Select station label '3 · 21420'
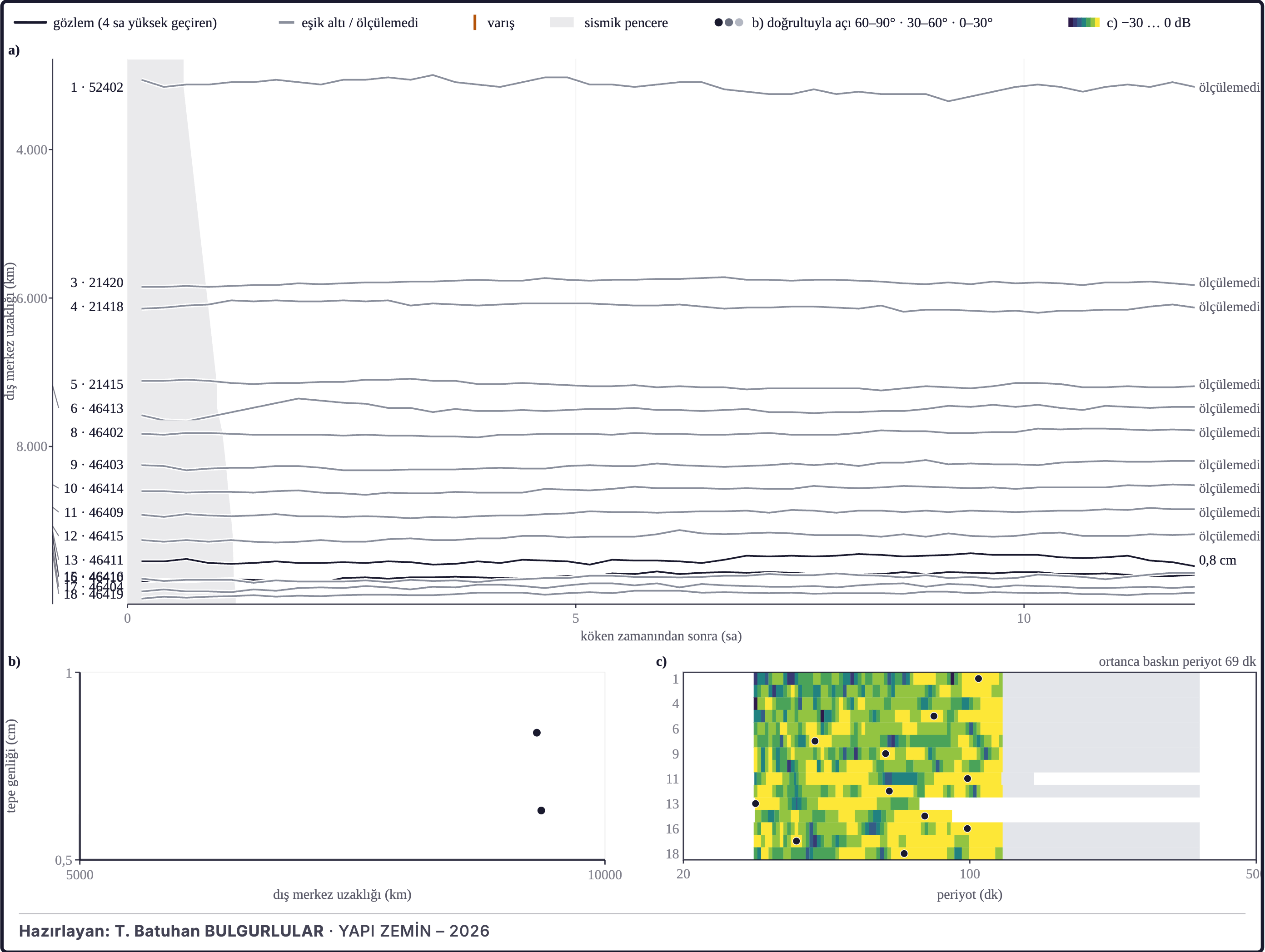This screenshot has height=952, width=1265. click(97, 283)
